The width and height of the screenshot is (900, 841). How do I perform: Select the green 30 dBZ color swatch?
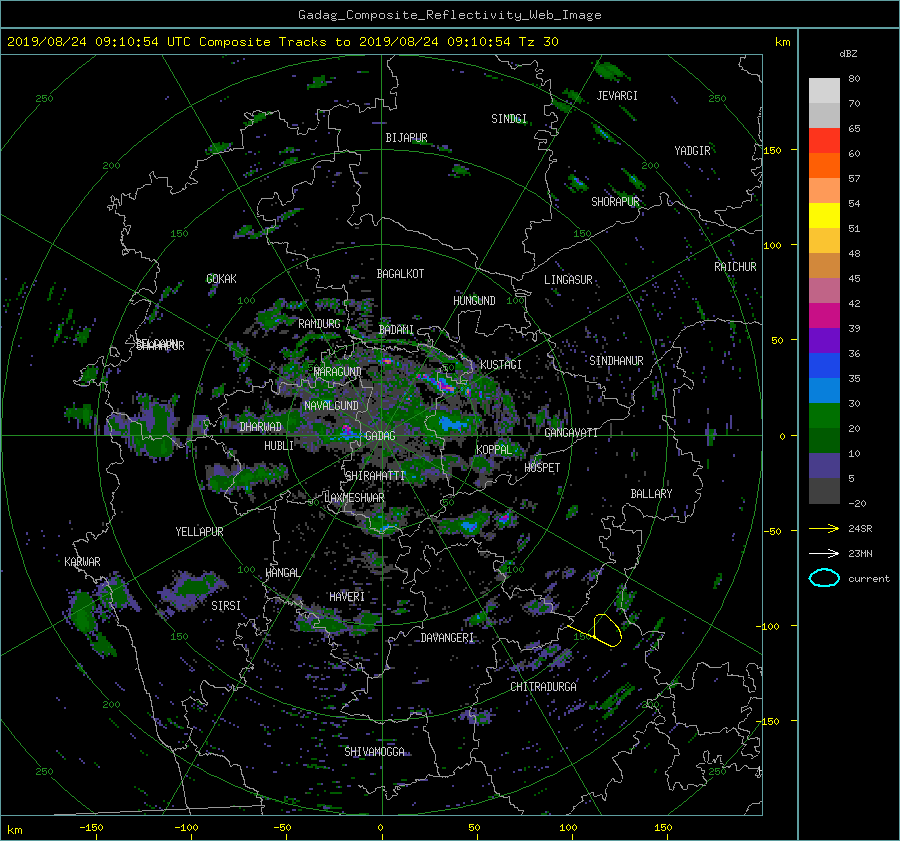(x=824, y=415)
